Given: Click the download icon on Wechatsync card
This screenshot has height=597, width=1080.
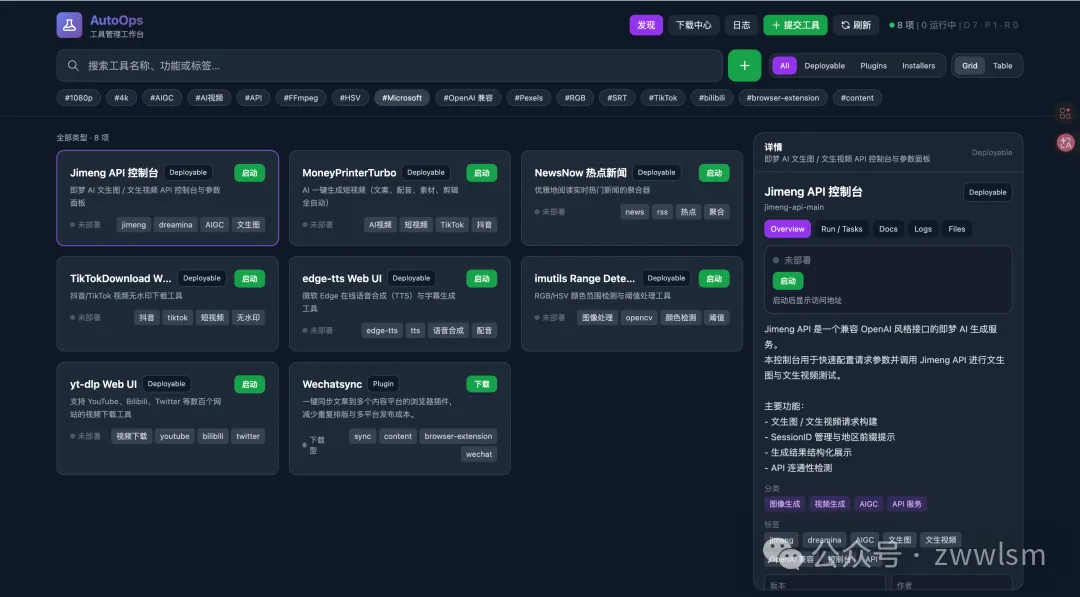Looking at the screenshot, I should 481,383.
